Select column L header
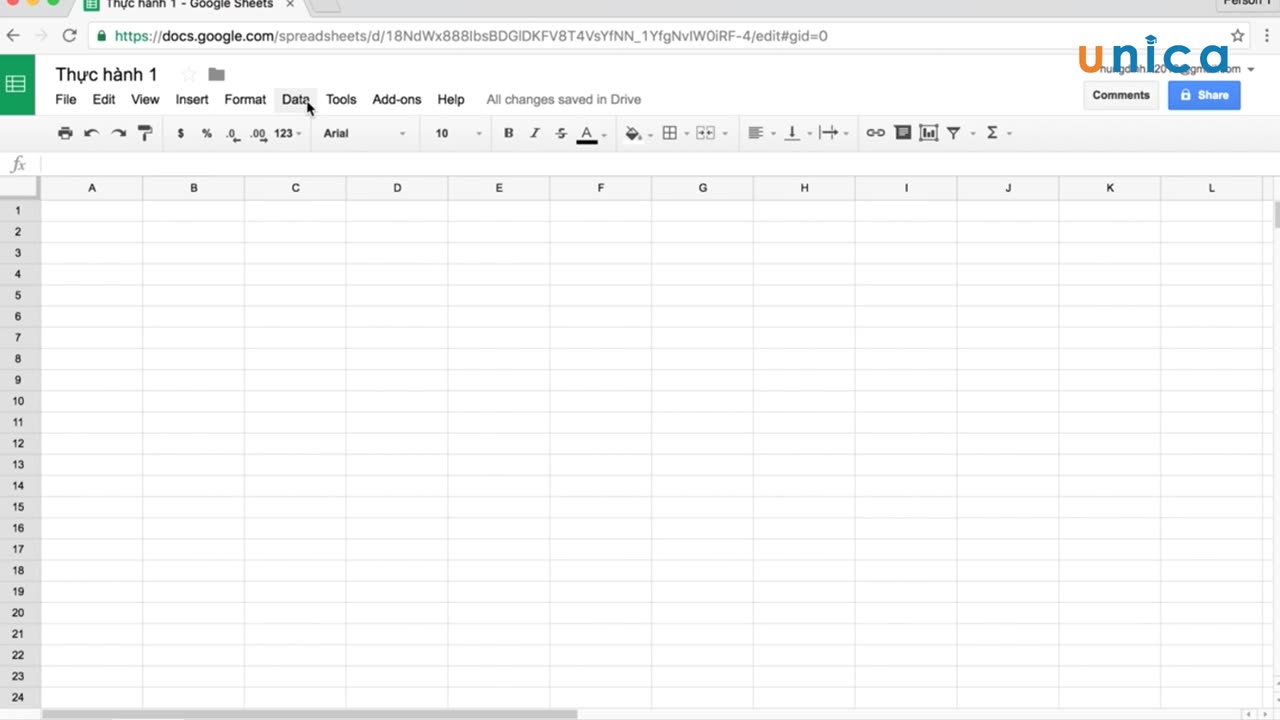The height and width of the screenshot is (720, 1280). (1212, 188)
